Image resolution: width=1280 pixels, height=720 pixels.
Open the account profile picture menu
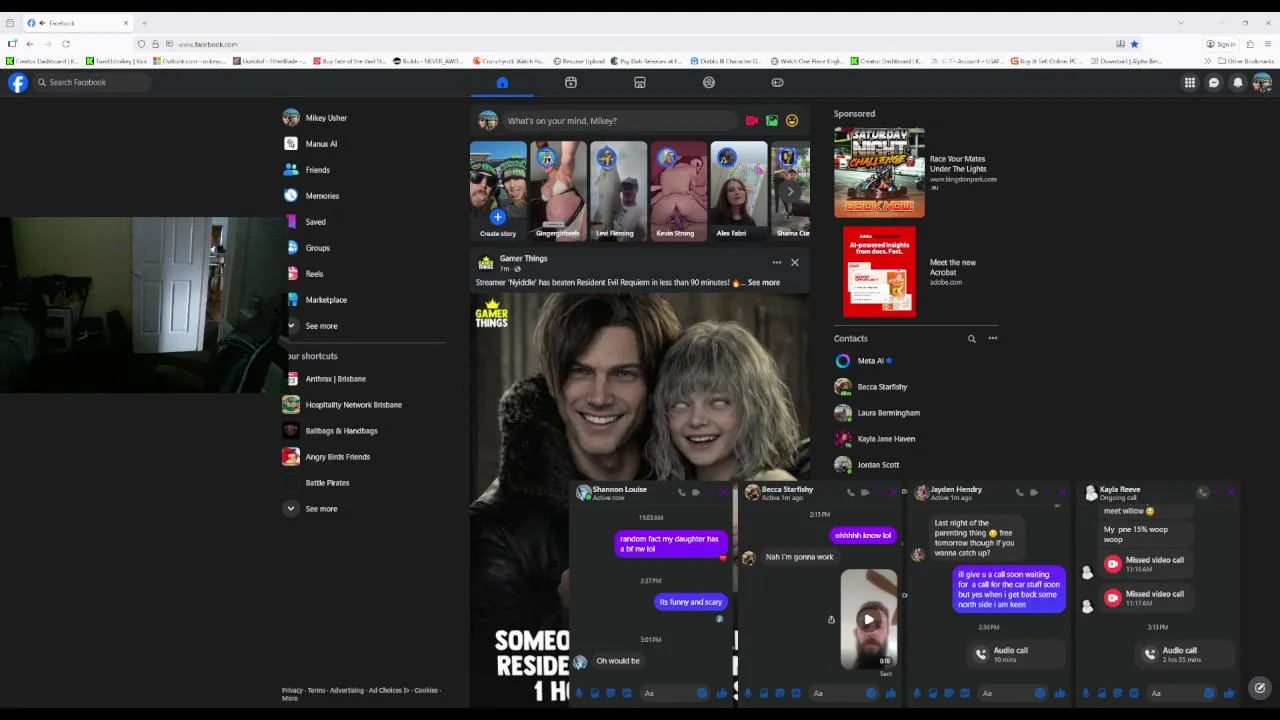(1262, 82)
